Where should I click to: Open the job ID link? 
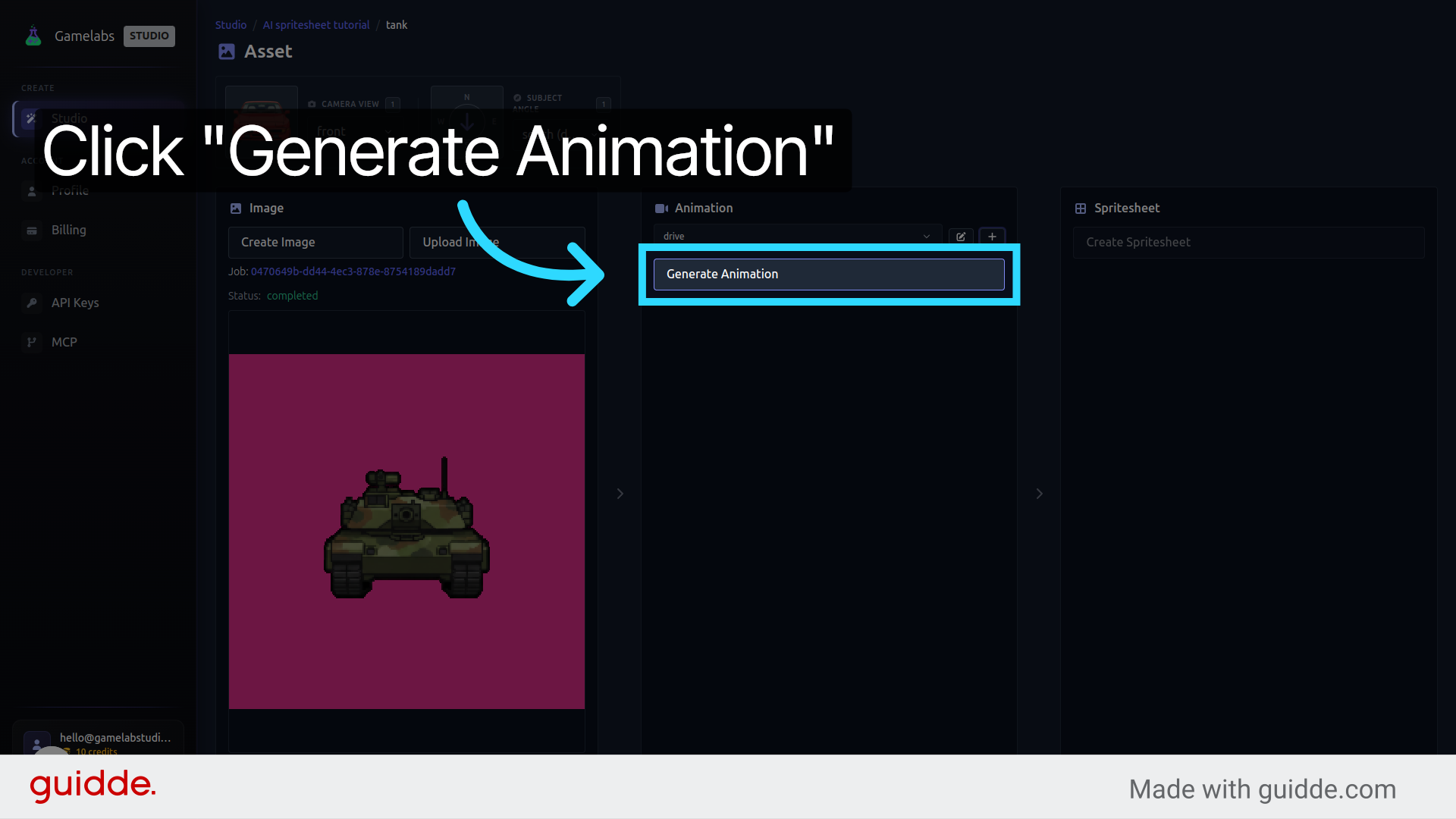353,271
